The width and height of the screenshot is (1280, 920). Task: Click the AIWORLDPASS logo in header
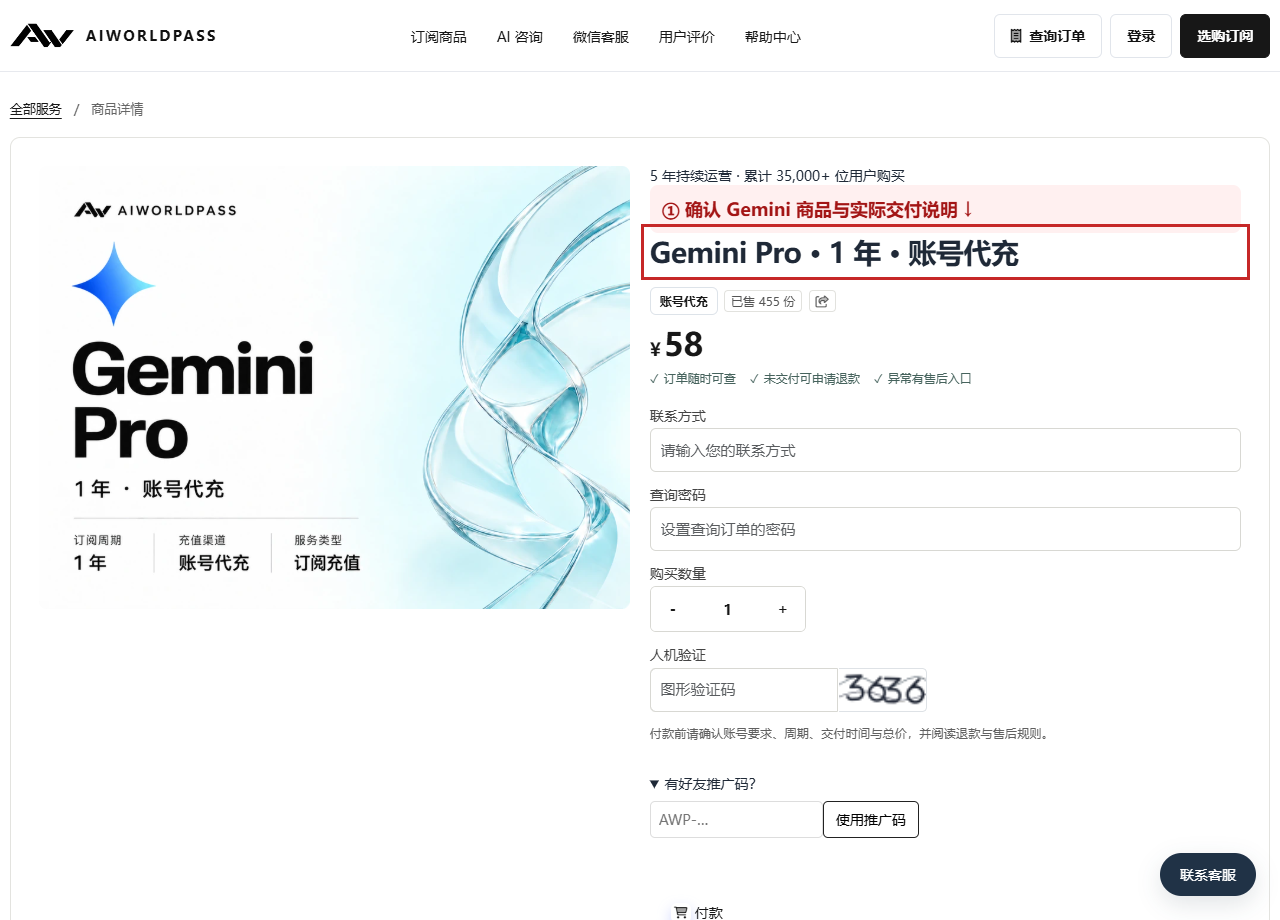pos(113,36)
